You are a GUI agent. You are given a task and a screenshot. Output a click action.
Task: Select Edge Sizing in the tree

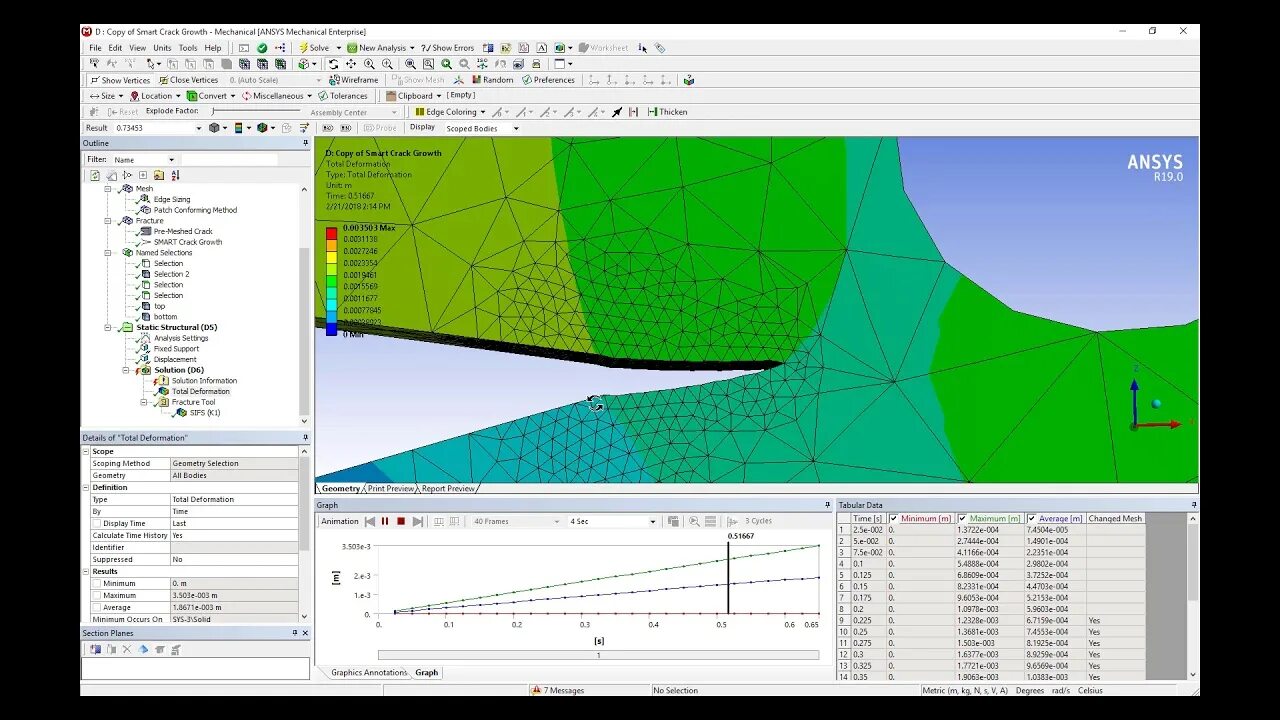[171, 199]
